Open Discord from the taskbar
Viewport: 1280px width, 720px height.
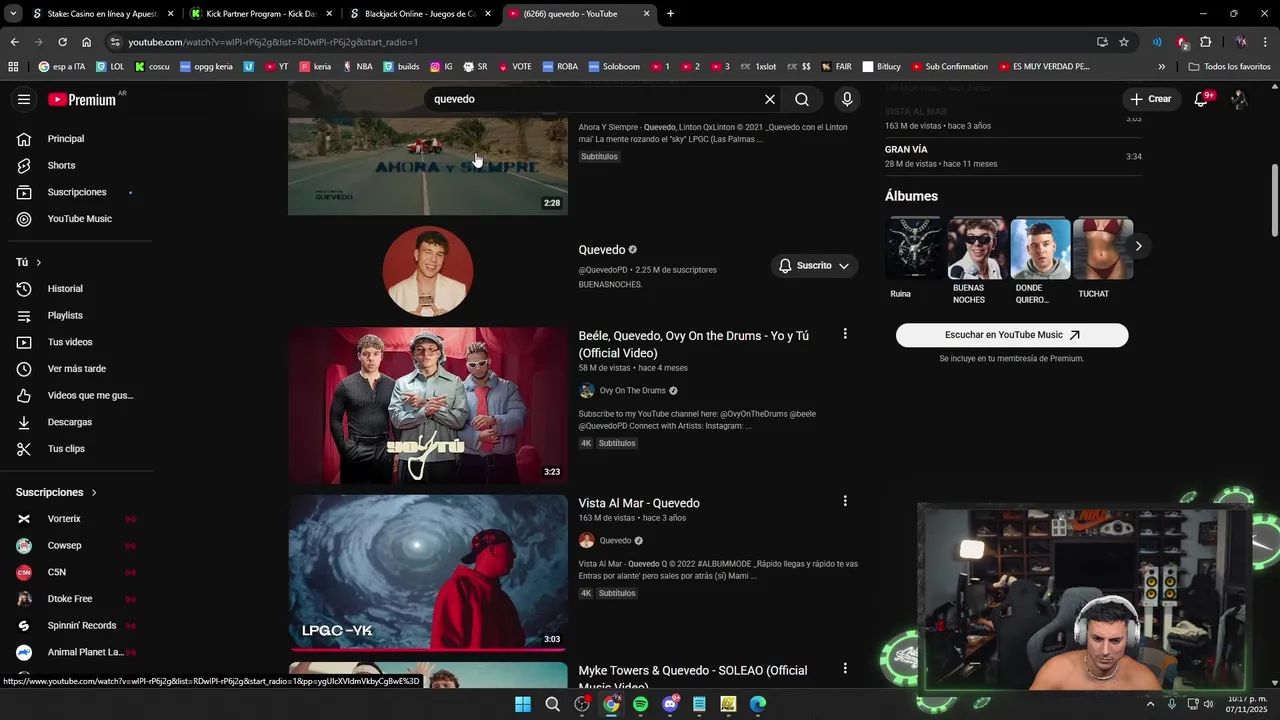(x=670, y=704)
